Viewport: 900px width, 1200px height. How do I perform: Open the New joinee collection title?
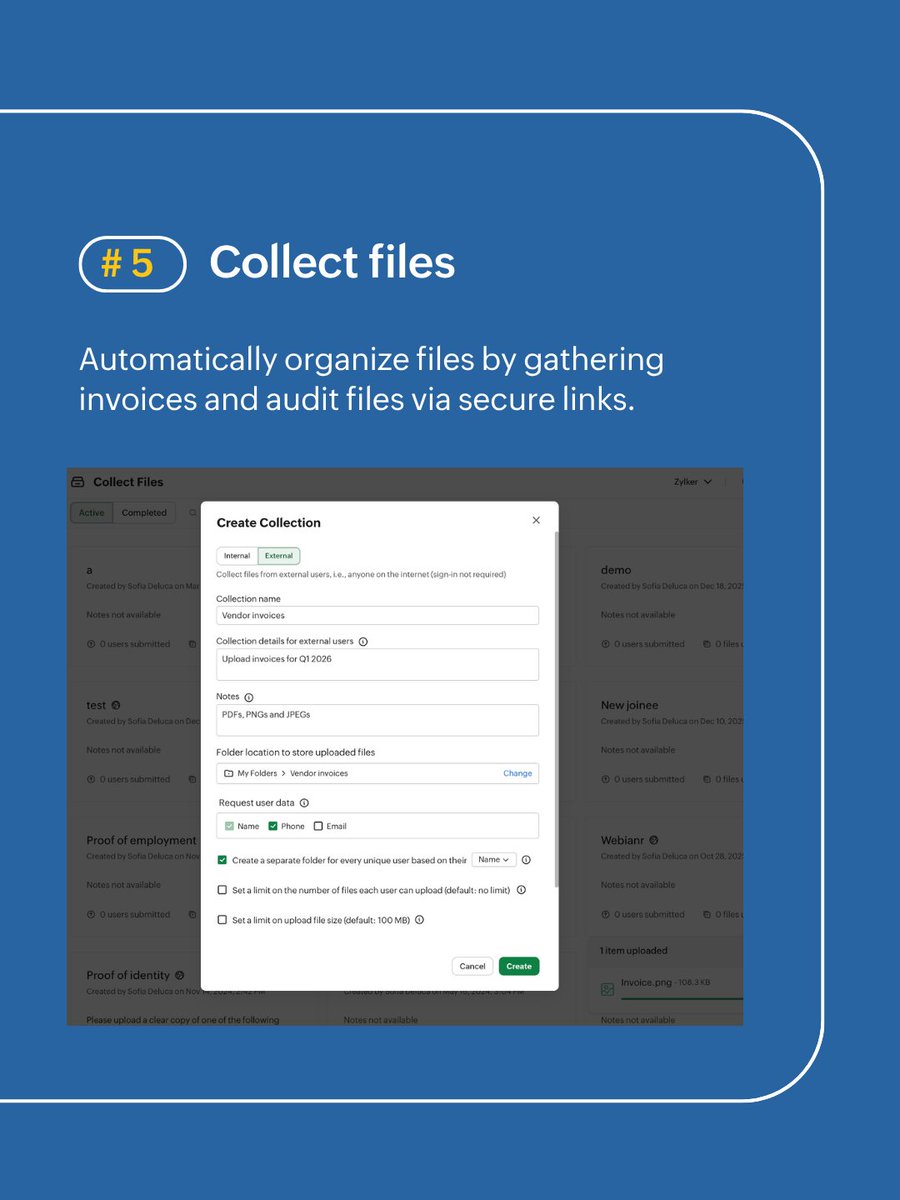629,705
